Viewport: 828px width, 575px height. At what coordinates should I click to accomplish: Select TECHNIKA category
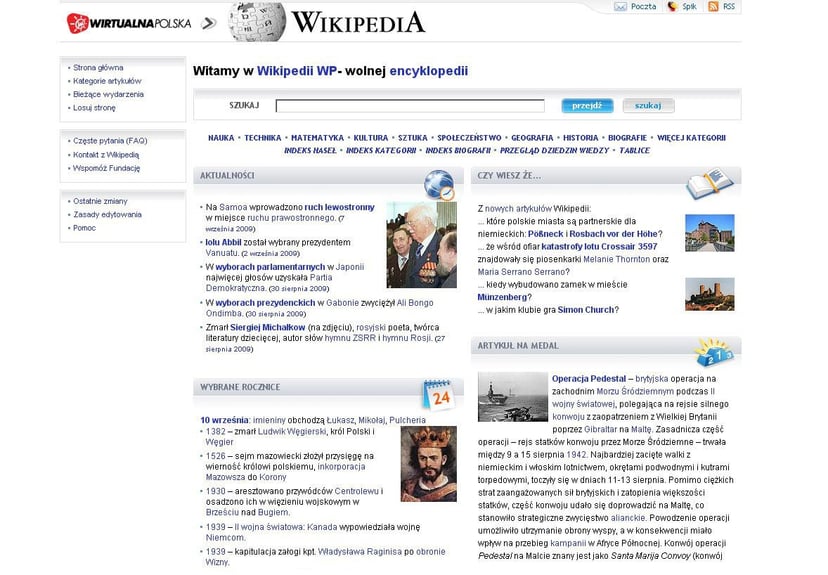[262, 138]
